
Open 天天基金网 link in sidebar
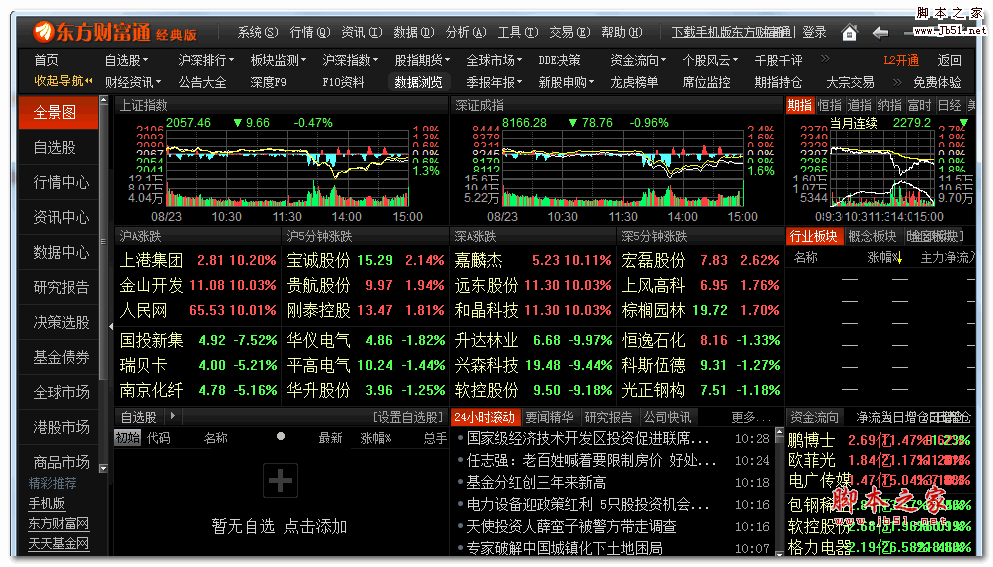click(59, 544)
